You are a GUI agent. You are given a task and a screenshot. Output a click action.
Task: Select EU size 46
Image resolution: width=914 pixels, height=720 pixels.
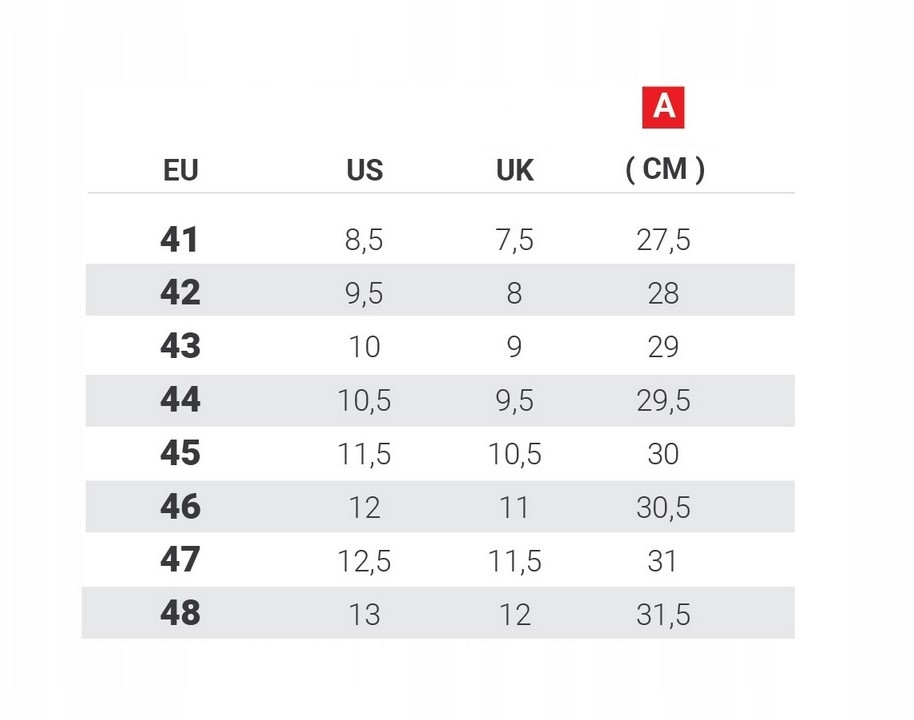click(180, 507)
